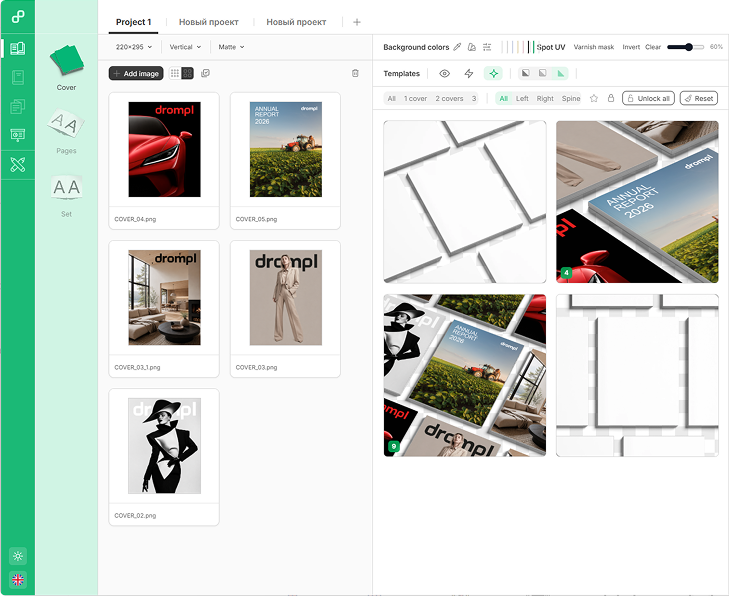Edit background colors with pencil icon

457,47
